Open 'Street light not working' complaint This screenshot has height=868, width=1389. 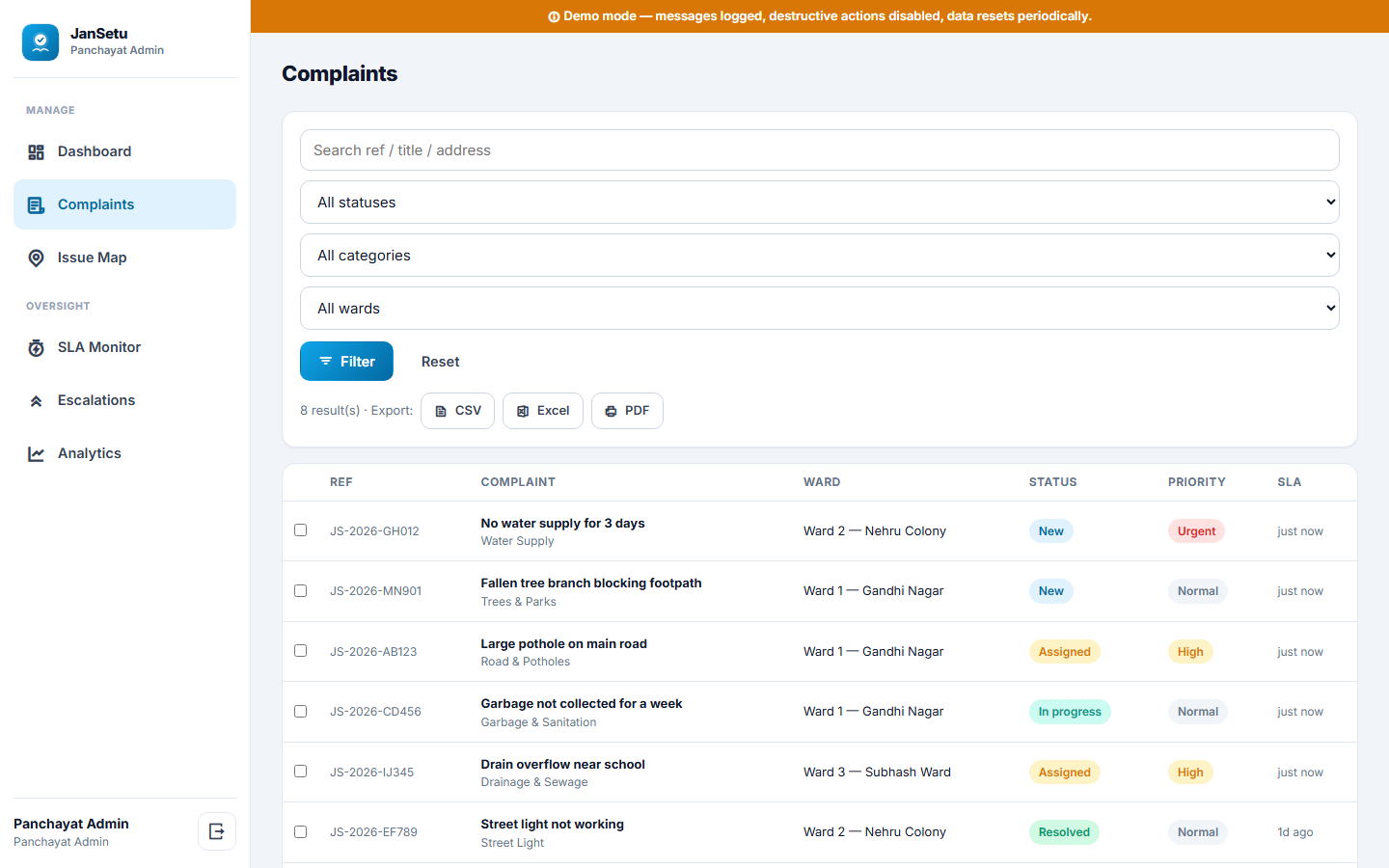(x=552, y=825)
